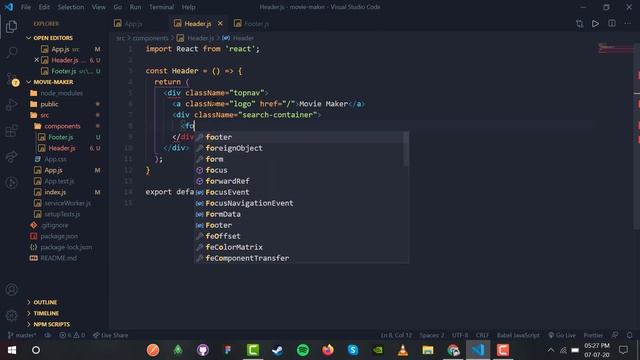The image size is (640, 360).
Task: Open the Accounts icon in activity bar
Action: point(11,289)
